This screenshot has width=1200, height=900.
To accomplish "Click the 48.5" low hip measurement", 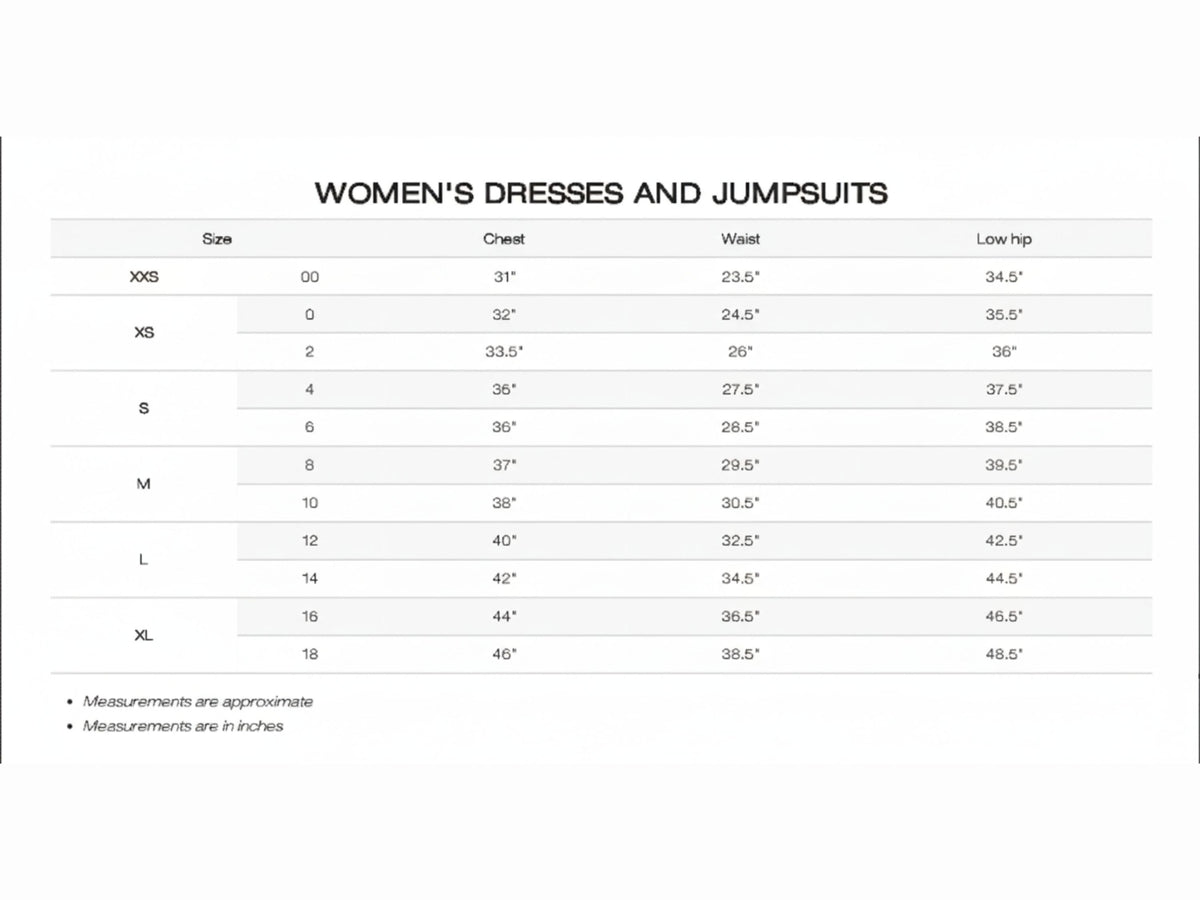I will tap(1004, 654).
